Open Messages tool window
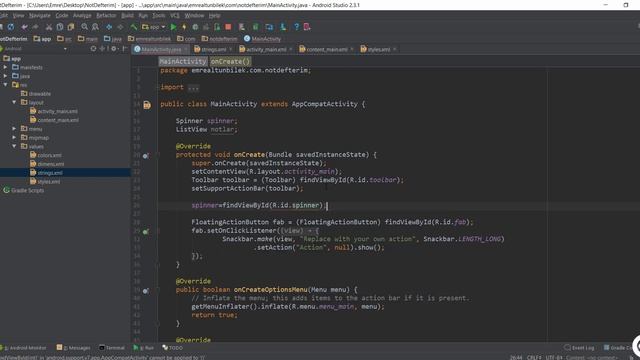640x360 pixels. pyautogui.click(x=73, y=348)
